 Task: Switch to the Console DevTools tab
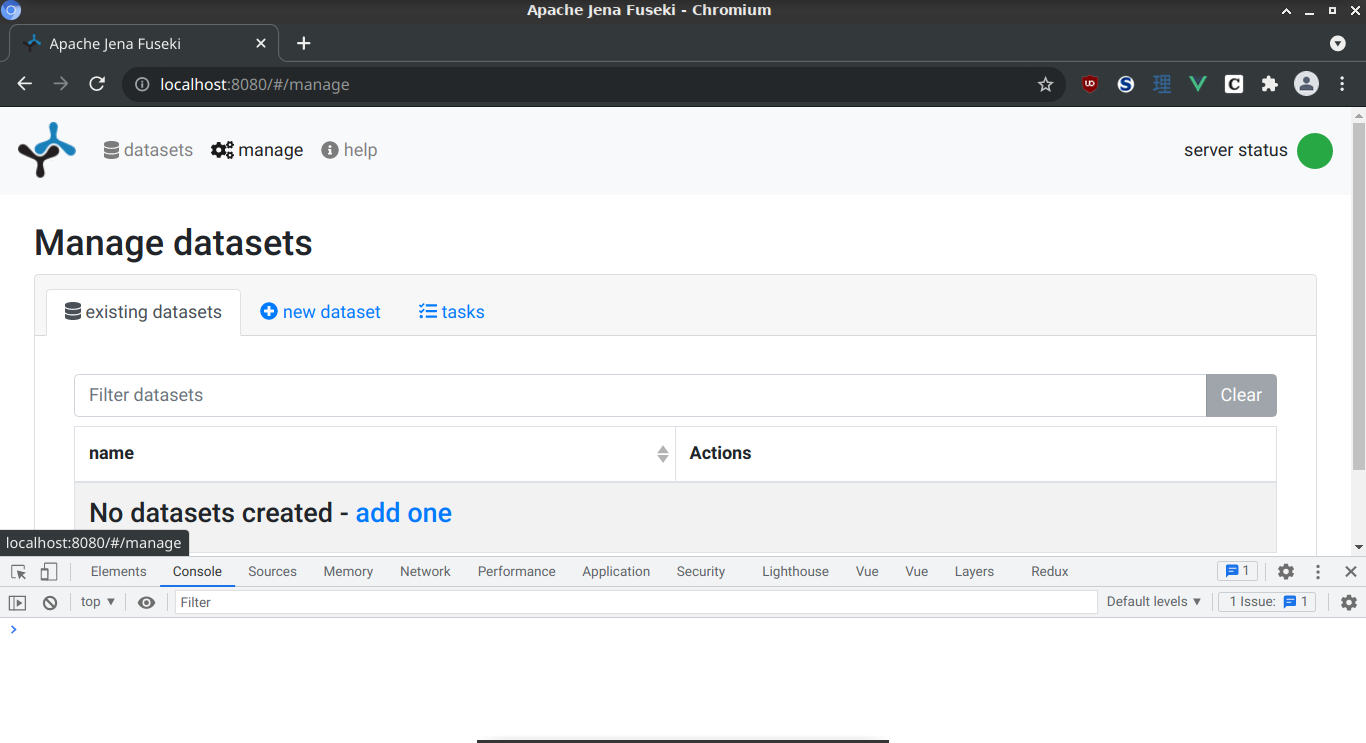197,572
